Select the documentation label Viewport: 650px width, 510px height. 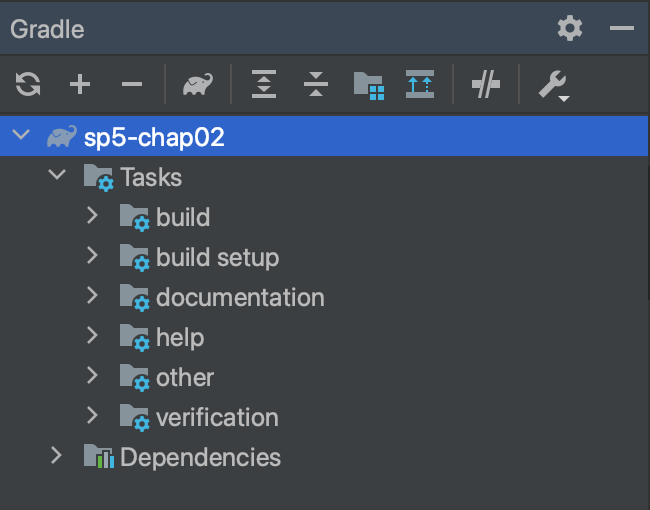(240, 297)
